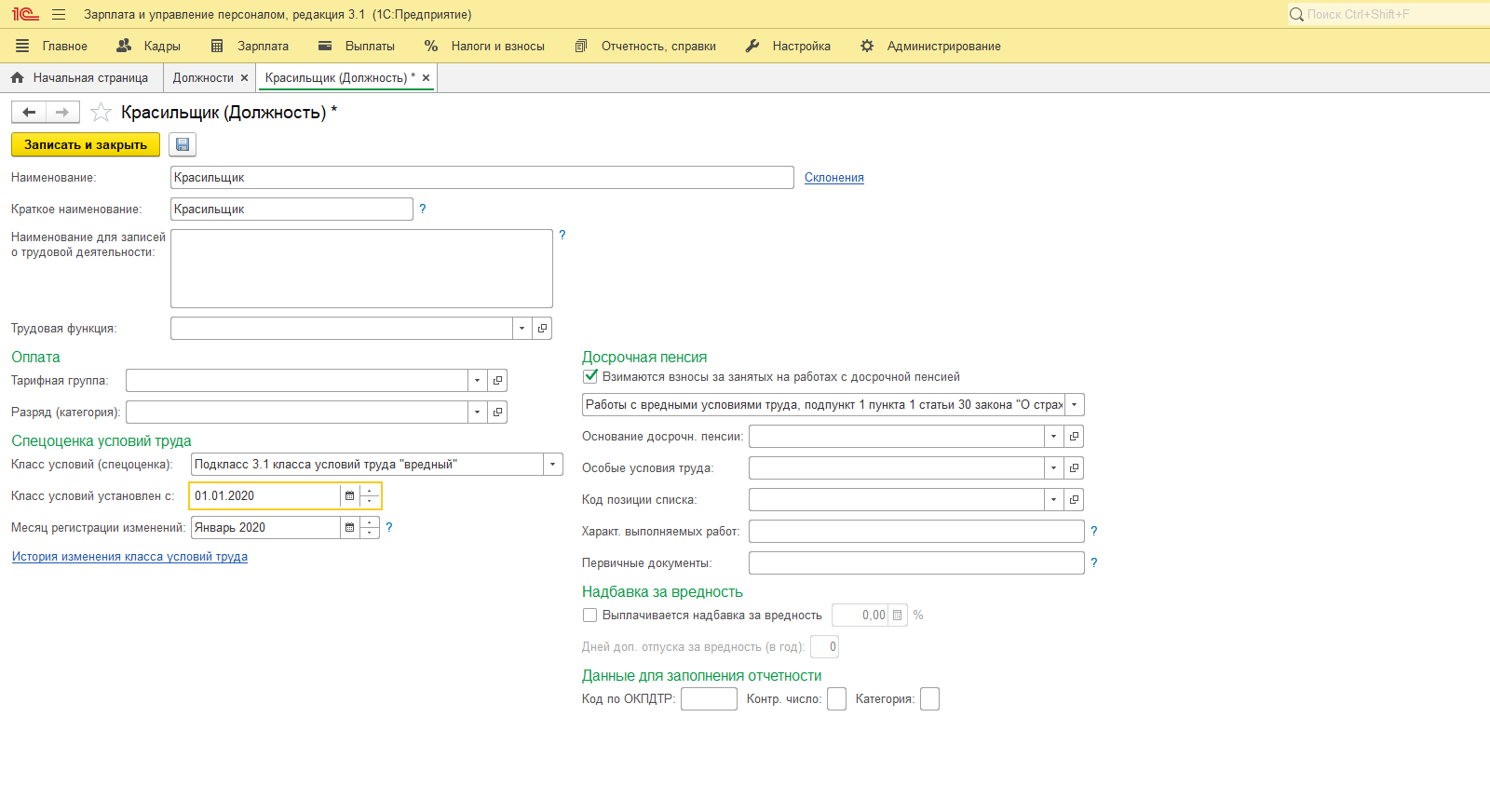Image resolution: width=1490 pixels, height=812 pixels.
Task: Open the main hamburger menu
Action: (59, 15)
